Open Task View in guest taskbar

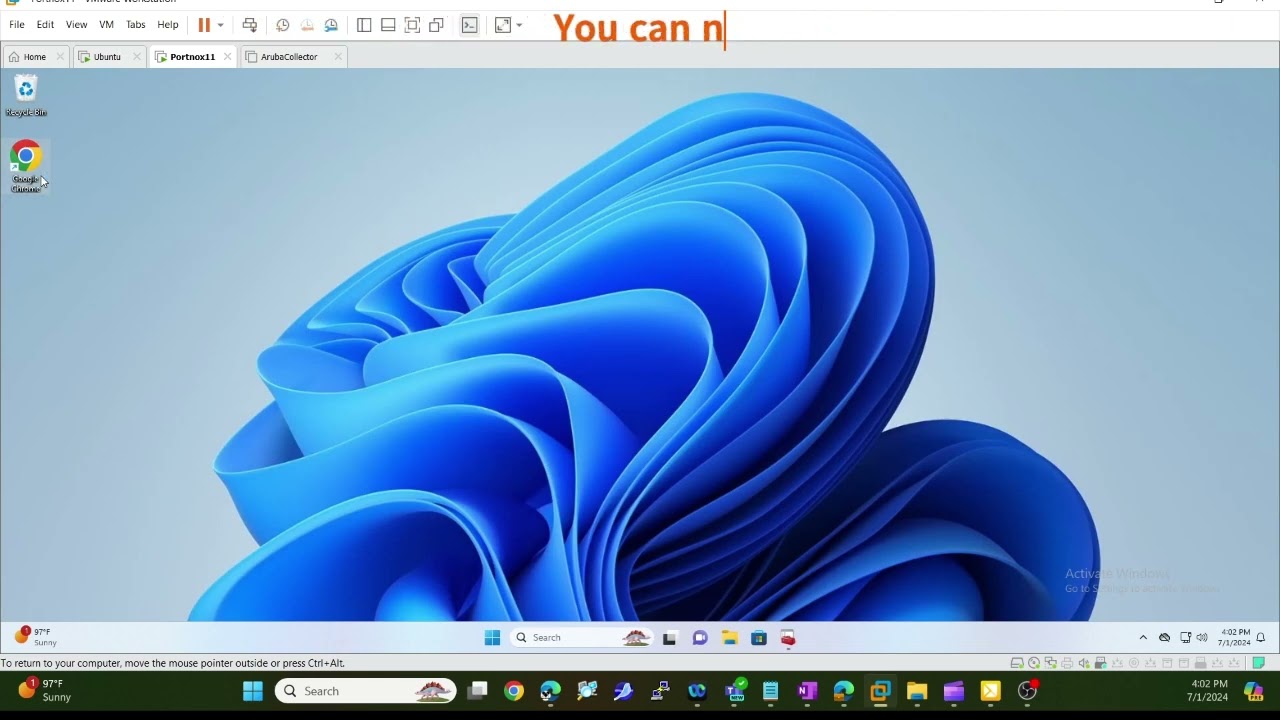pos(670,638)
